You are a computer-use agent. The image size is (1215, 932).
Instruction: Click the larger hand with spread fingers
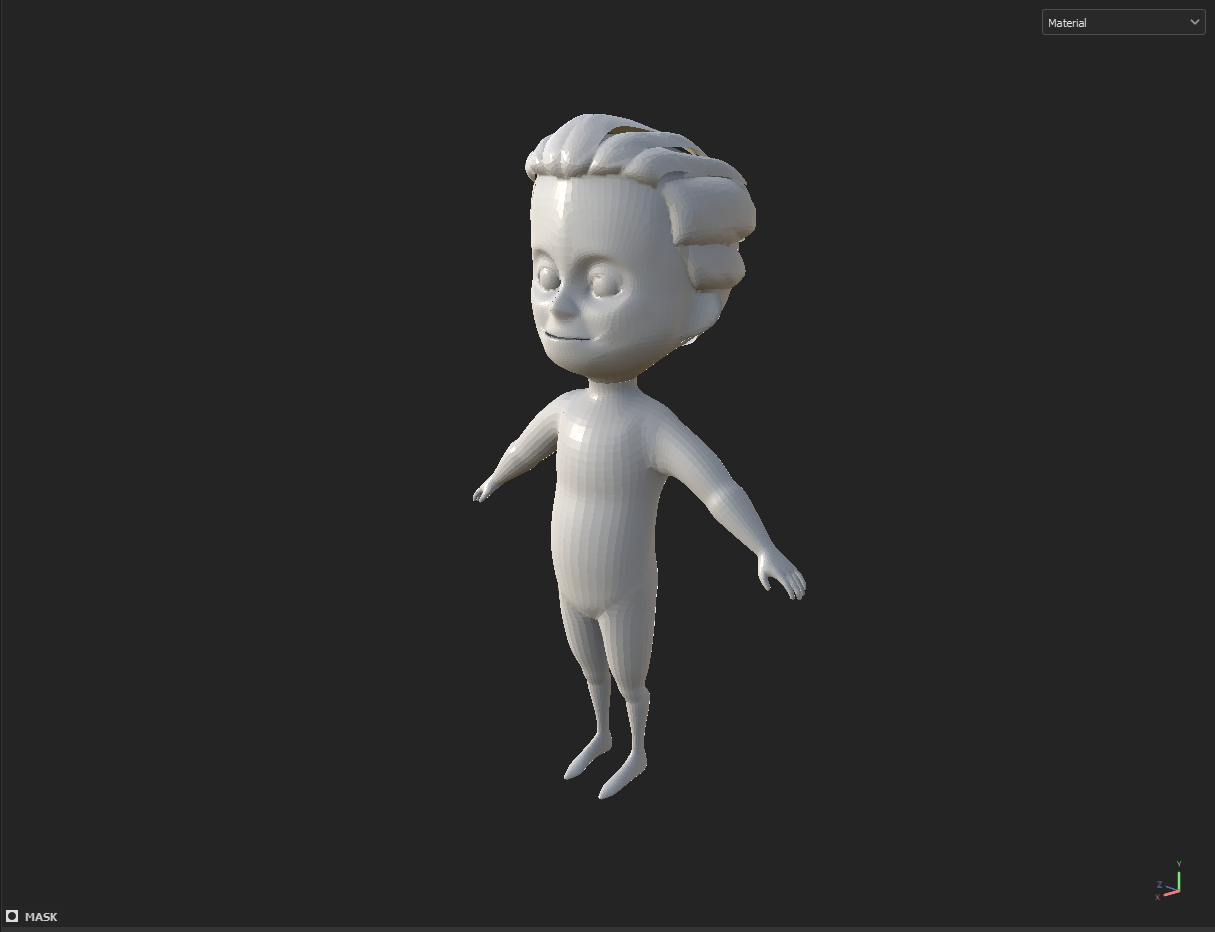782,578
